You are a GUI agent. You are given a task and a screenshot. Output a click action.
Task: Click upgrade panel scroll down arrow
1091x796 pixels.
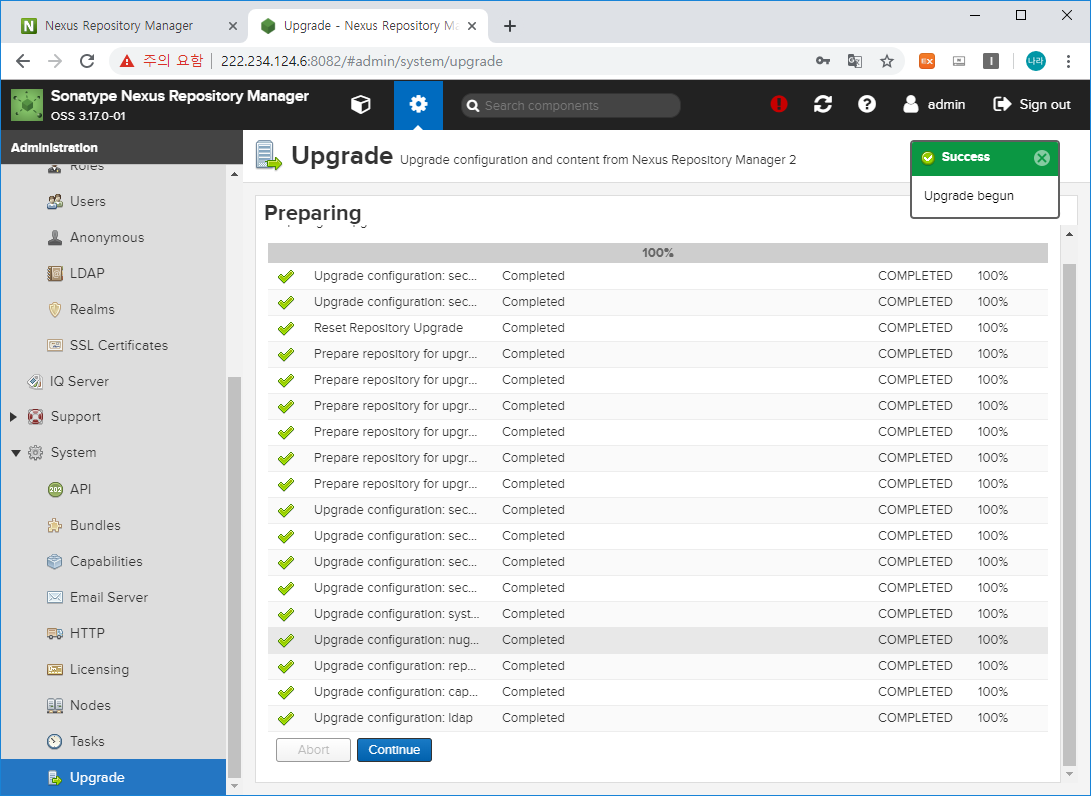(x=1069, y=774)
